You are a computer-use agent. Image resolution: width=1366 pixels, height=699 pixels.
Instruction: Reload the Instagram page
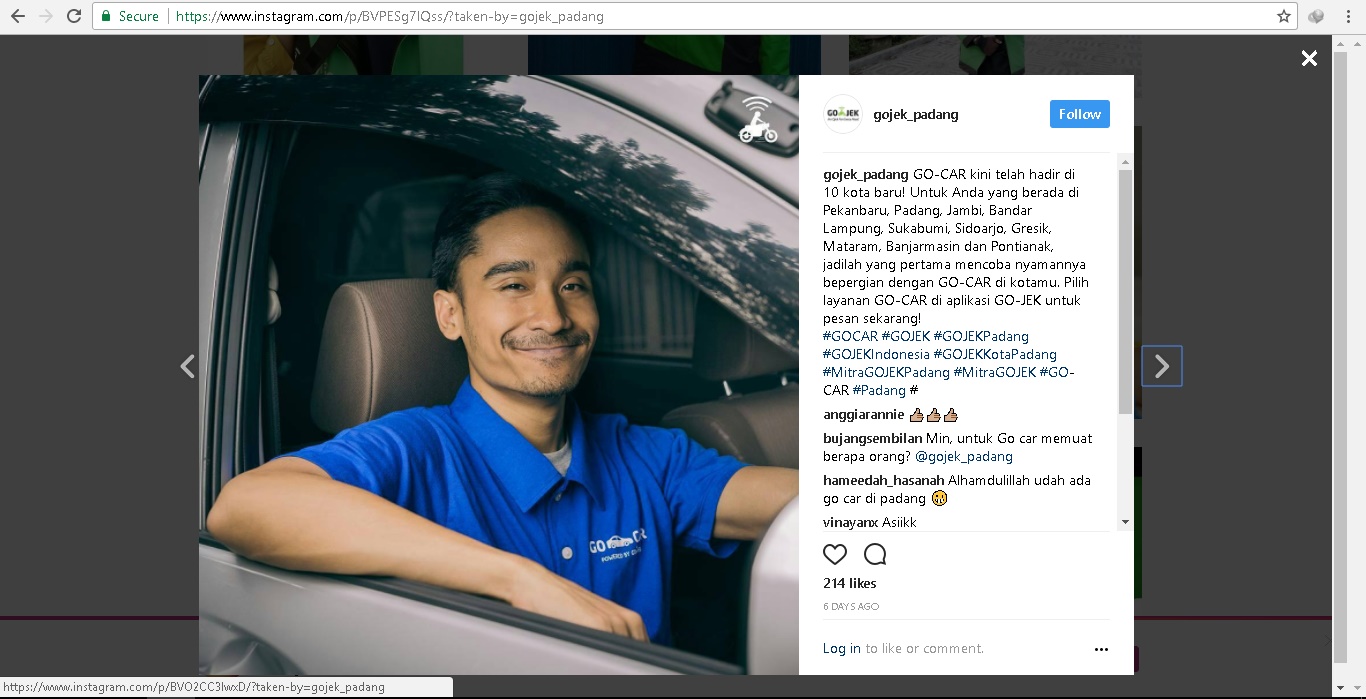click(x=74, y=16)
